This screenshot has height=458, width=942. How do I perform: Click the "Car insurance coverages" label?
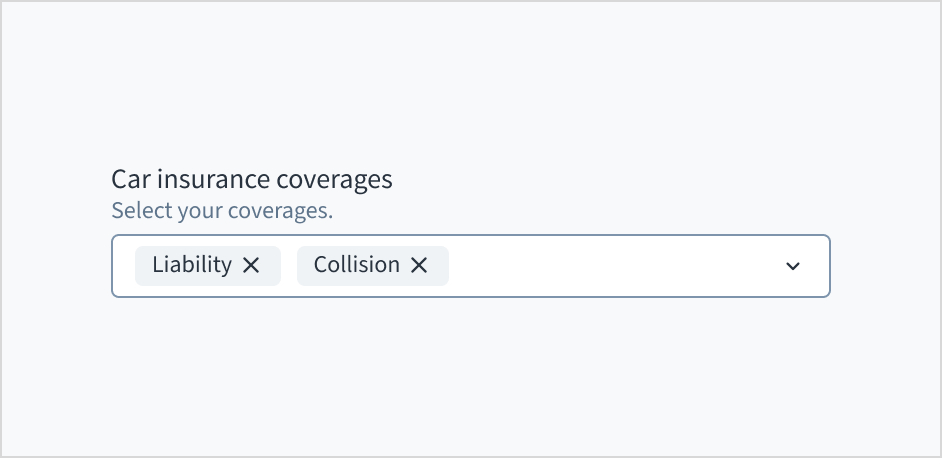pyautogui.click(x=252, y=180)
